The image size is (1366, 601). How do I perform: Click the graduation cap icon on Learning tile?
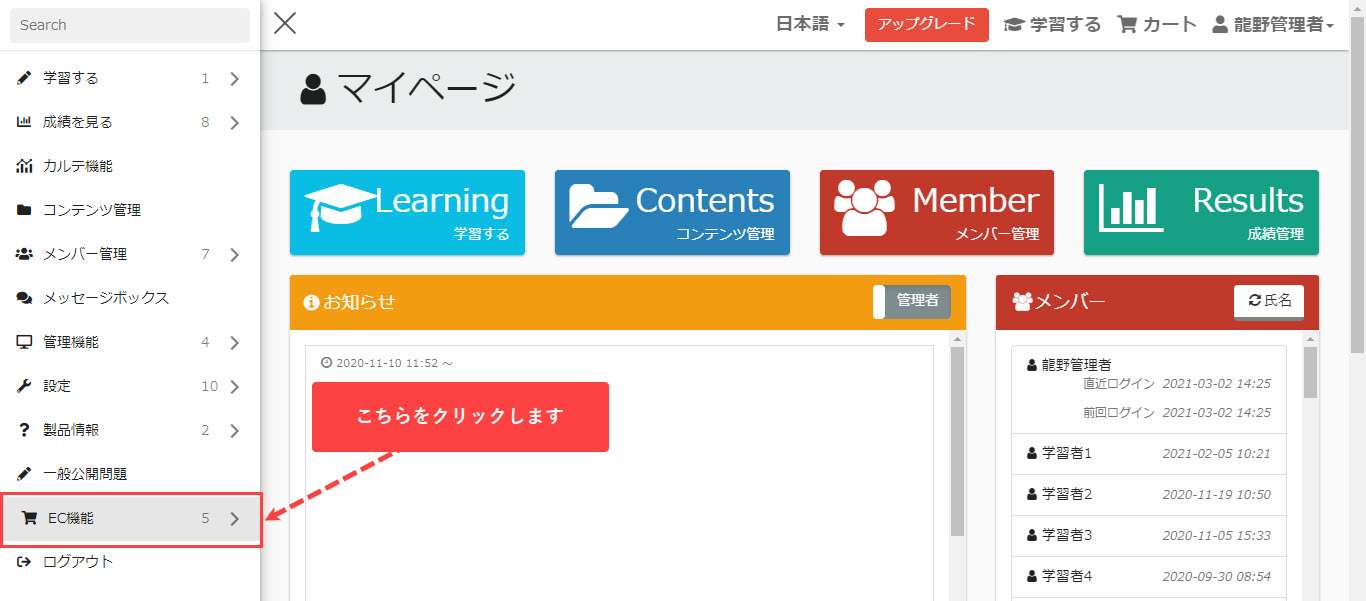pyautogui.click(x=340, y=207)
